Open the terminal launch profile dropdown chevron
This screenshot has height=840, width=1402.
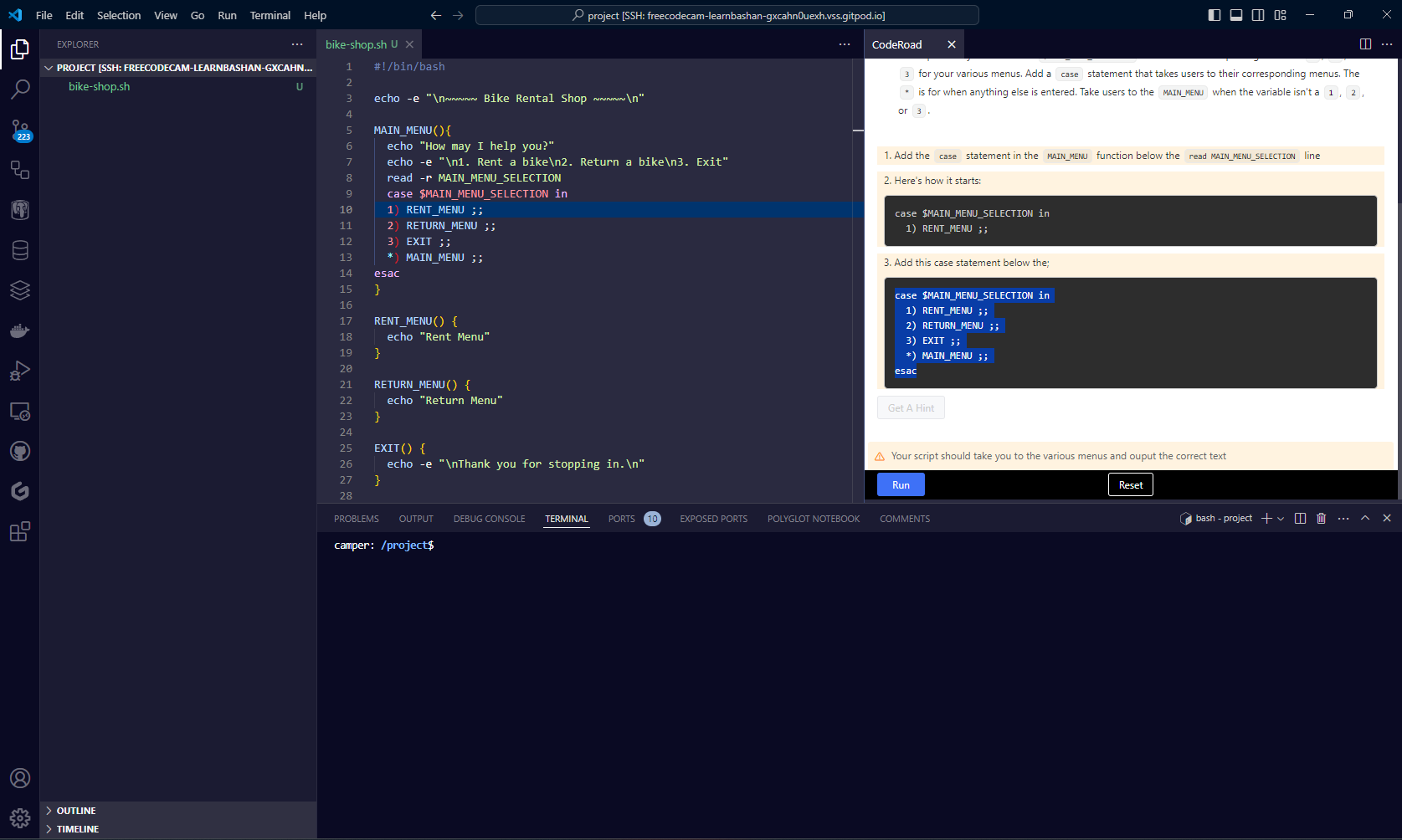click(1281, 518)
